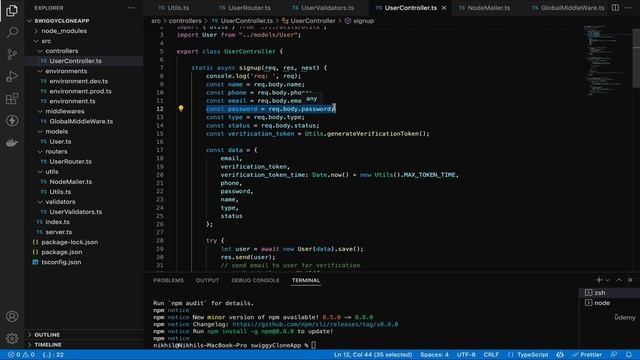Open the Search view in activity bar
Screen dimensions: 640x360
[x=12, y=32]
